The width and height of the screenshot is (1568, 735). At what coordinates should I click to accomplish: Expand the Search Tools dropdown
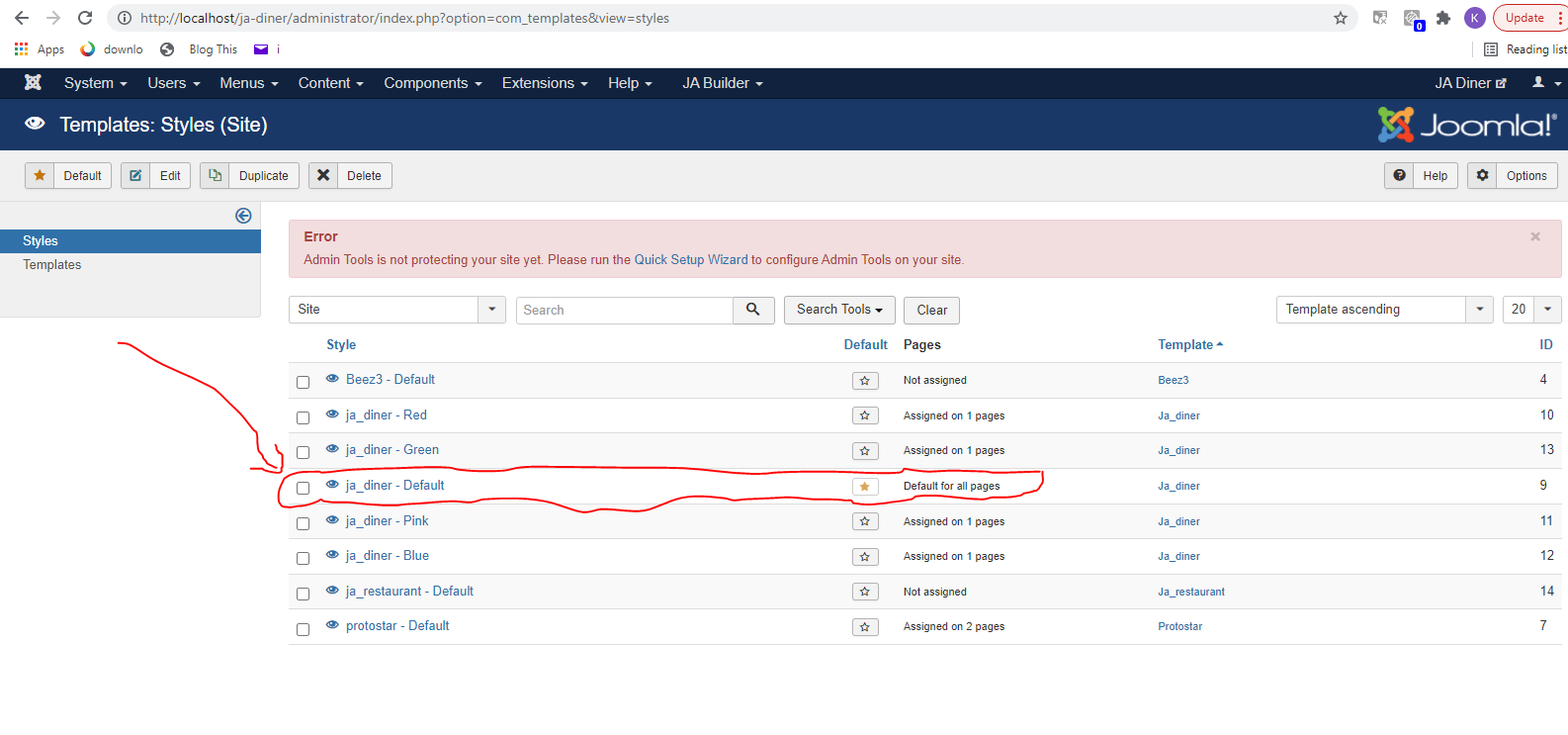point(838,310)
